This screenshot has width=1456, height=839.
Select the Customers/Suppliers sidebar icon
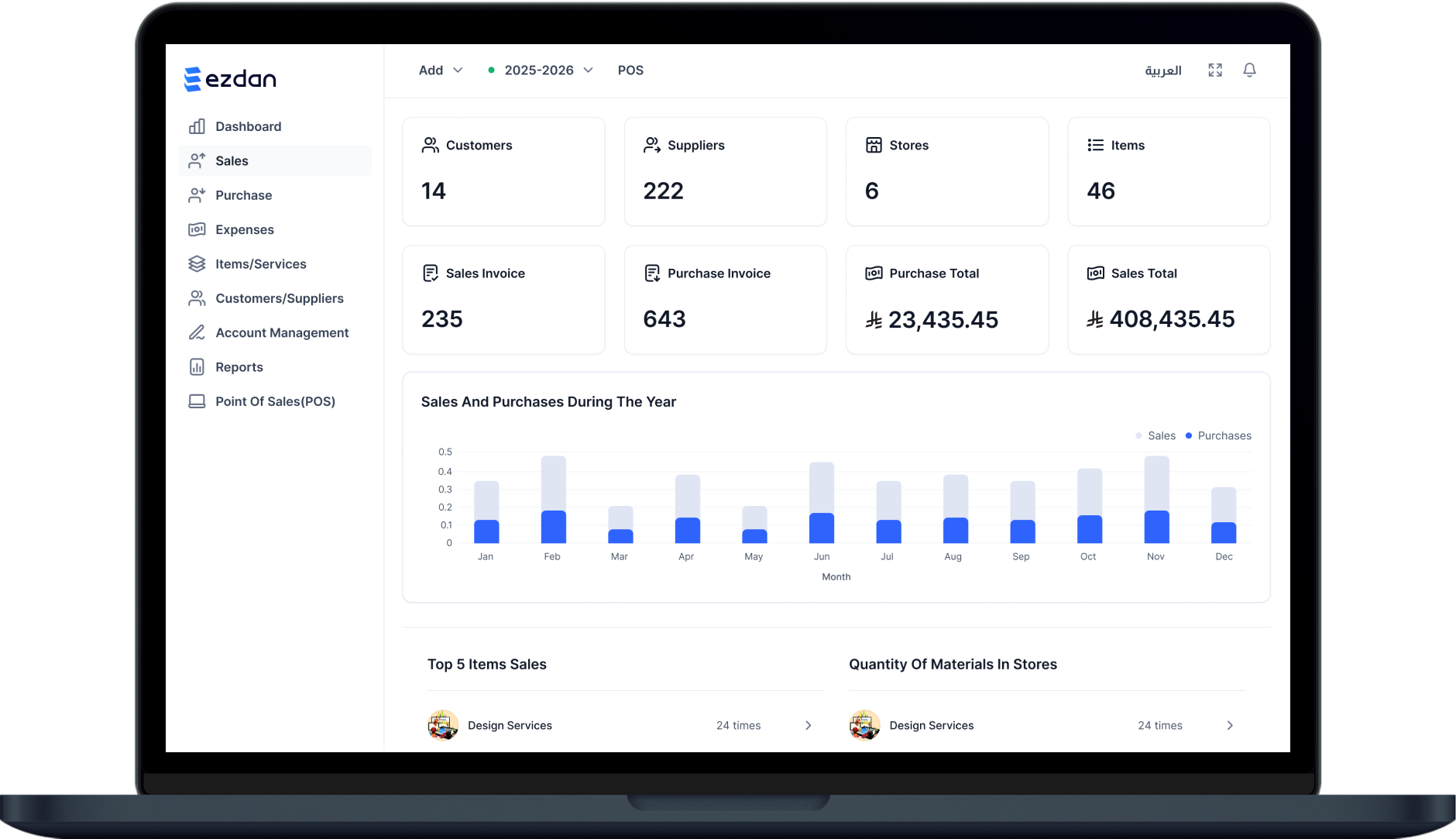[197, 297]
